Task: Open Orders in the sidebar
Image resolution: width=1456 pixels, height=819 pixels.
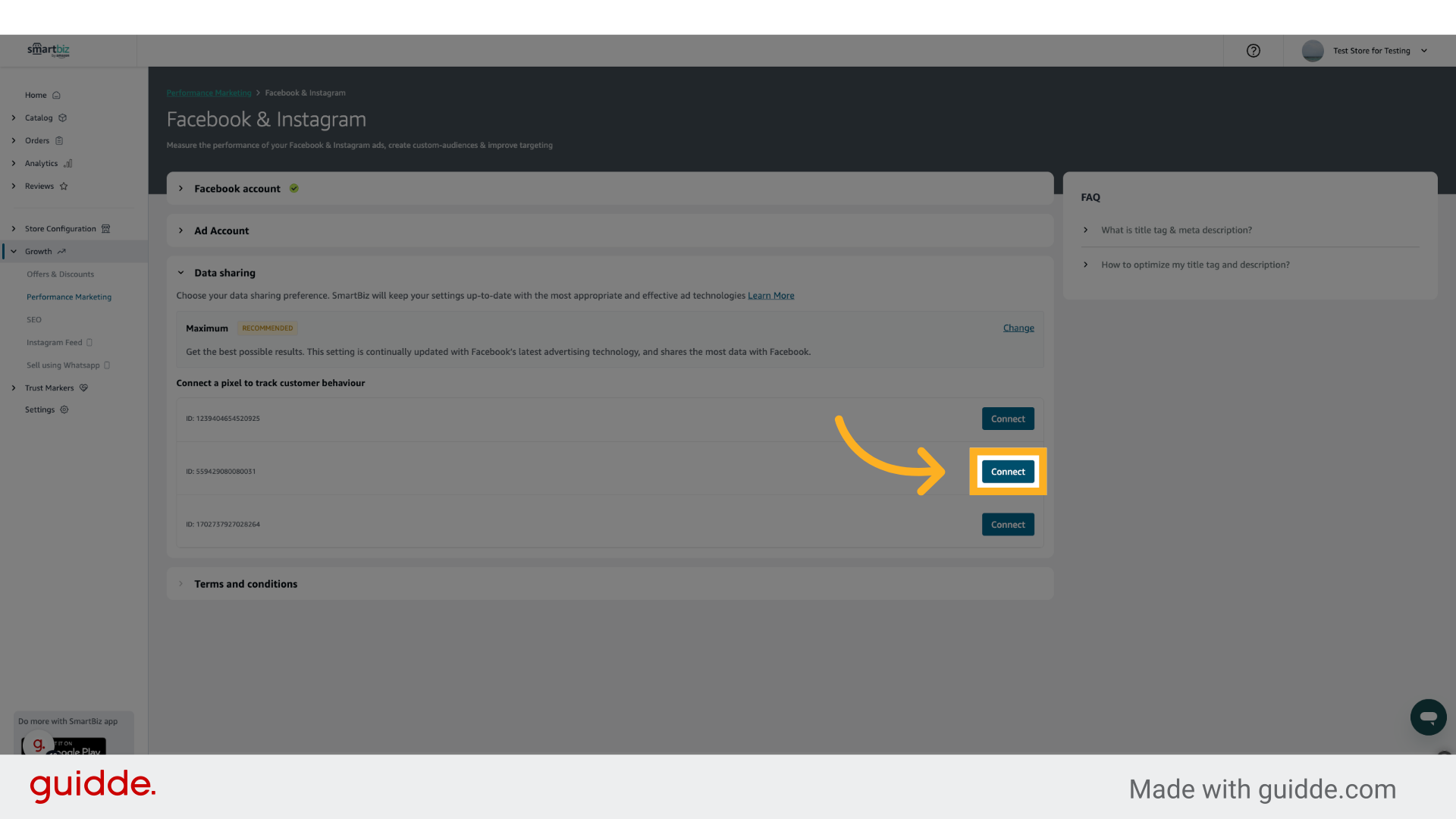Action: [x=37, y=140]
